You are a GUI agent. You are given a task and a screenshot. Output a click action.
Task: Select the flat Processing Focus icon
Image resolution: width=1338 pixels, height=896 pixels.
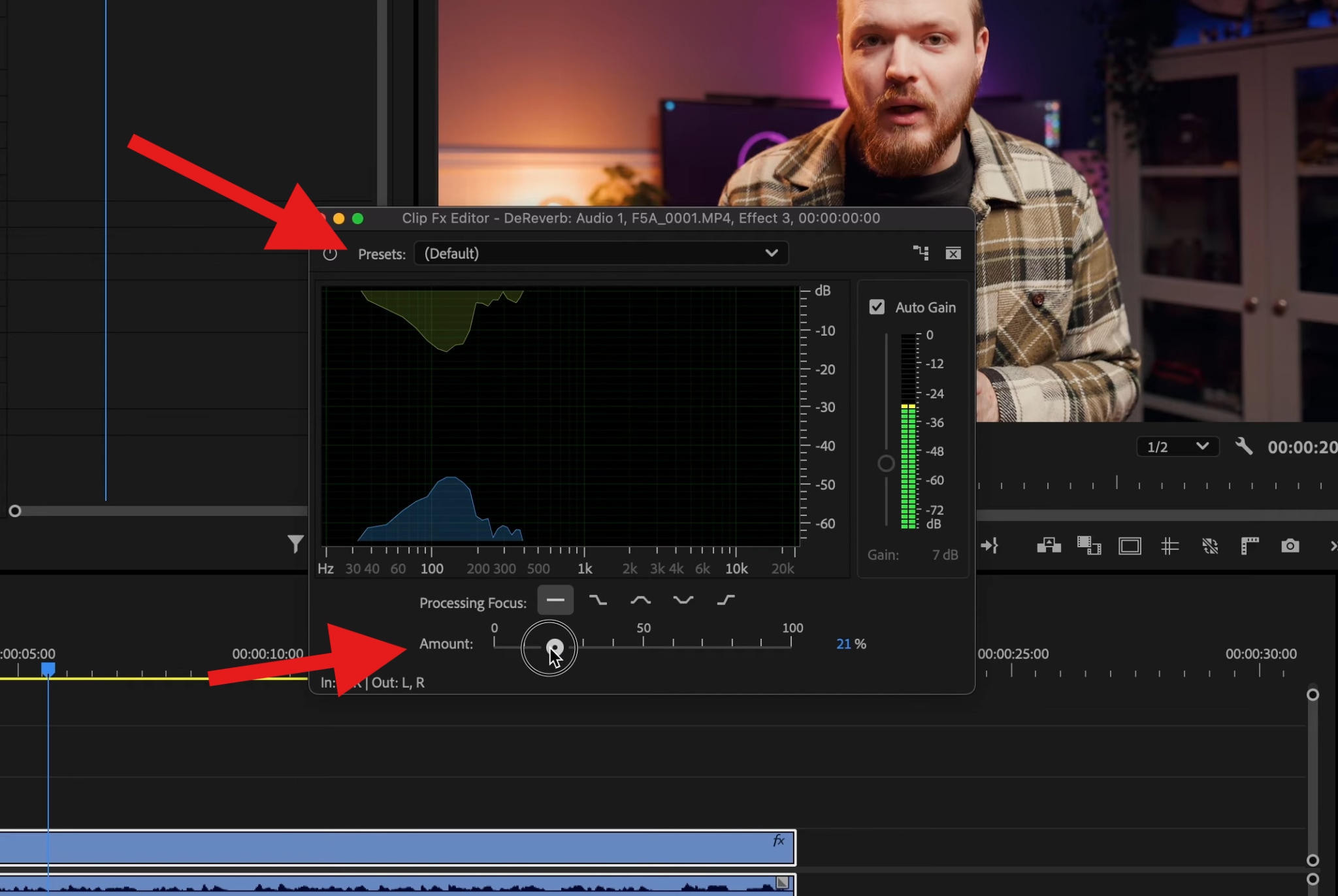[555, 600]
